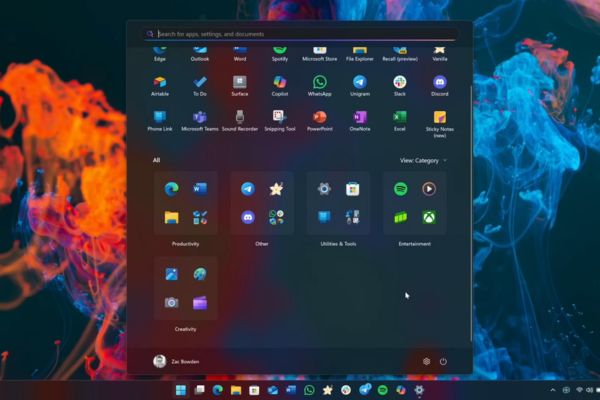The image size is (600, 400).
Task: Open the Power options button
Action: coord(443,361)
